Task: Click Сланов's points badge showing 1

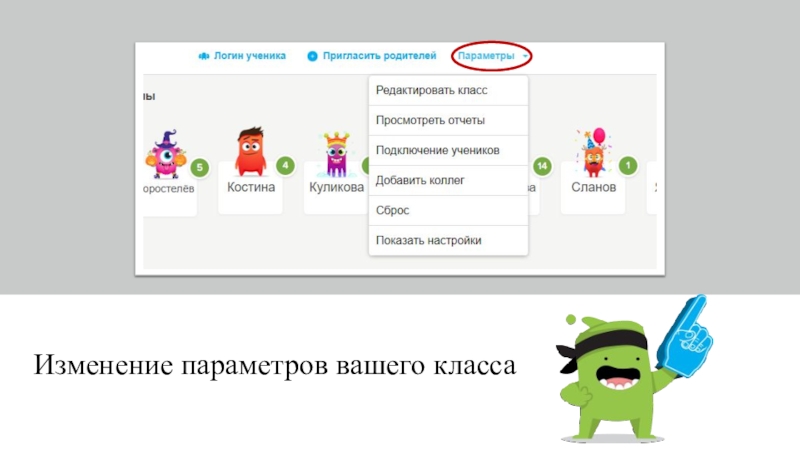Action: coord(629,165)
